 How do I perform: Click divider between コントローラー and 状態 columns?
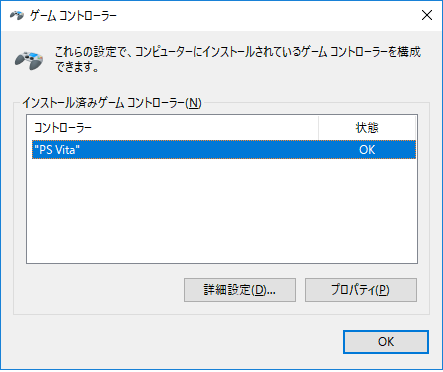point(318,128)
